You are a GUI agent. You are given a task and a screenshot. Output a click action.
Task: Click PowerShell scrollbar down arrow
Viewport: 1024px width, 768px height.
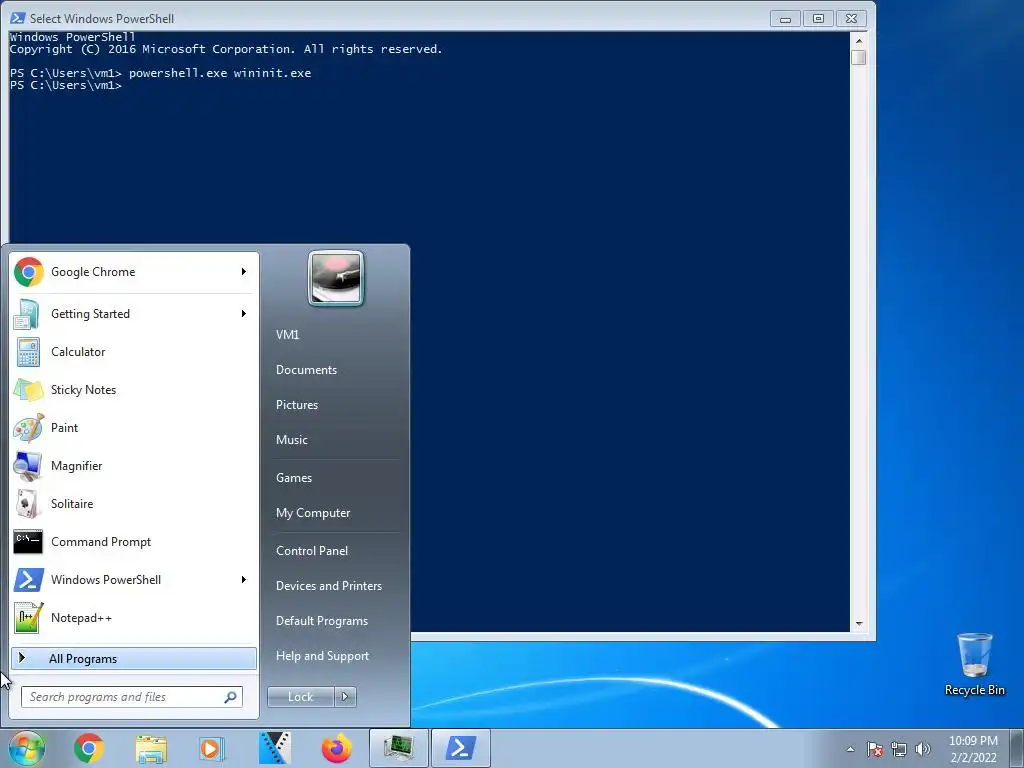click(859, 624)
